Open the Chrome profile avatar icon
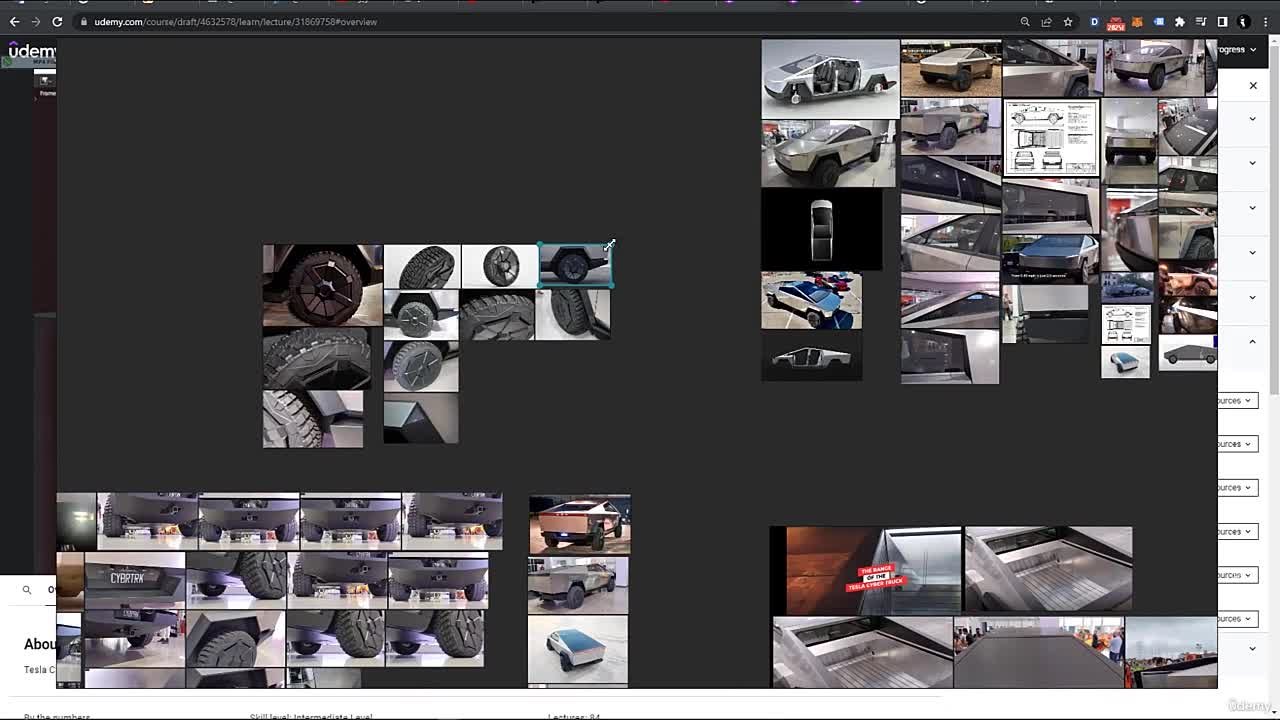This screenshot has height=720, width=1280. [x=1241, y=22]
